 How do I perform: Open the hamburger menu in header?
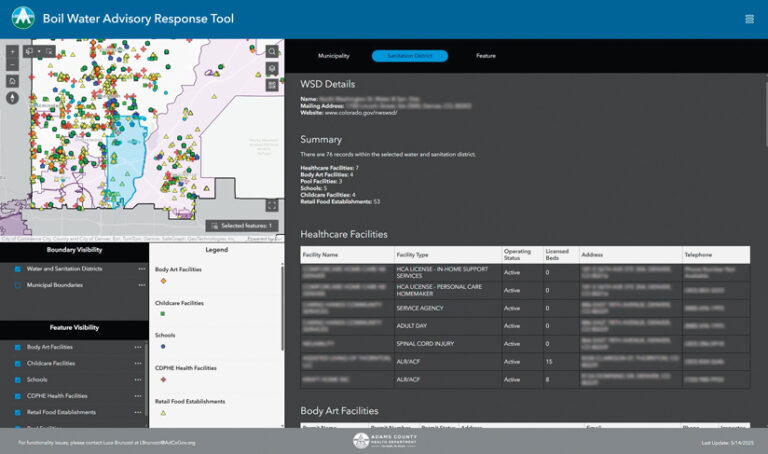(x=749, y=19)
